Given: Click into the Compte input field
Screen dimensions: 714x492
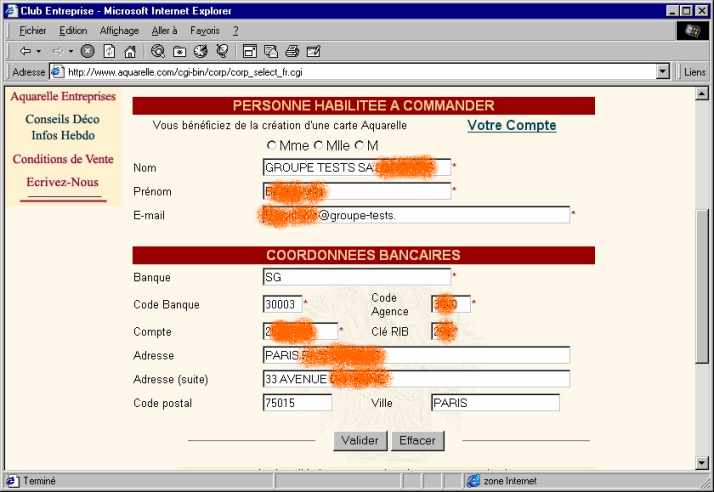Looking at the screenshot, I should [301, 331].
